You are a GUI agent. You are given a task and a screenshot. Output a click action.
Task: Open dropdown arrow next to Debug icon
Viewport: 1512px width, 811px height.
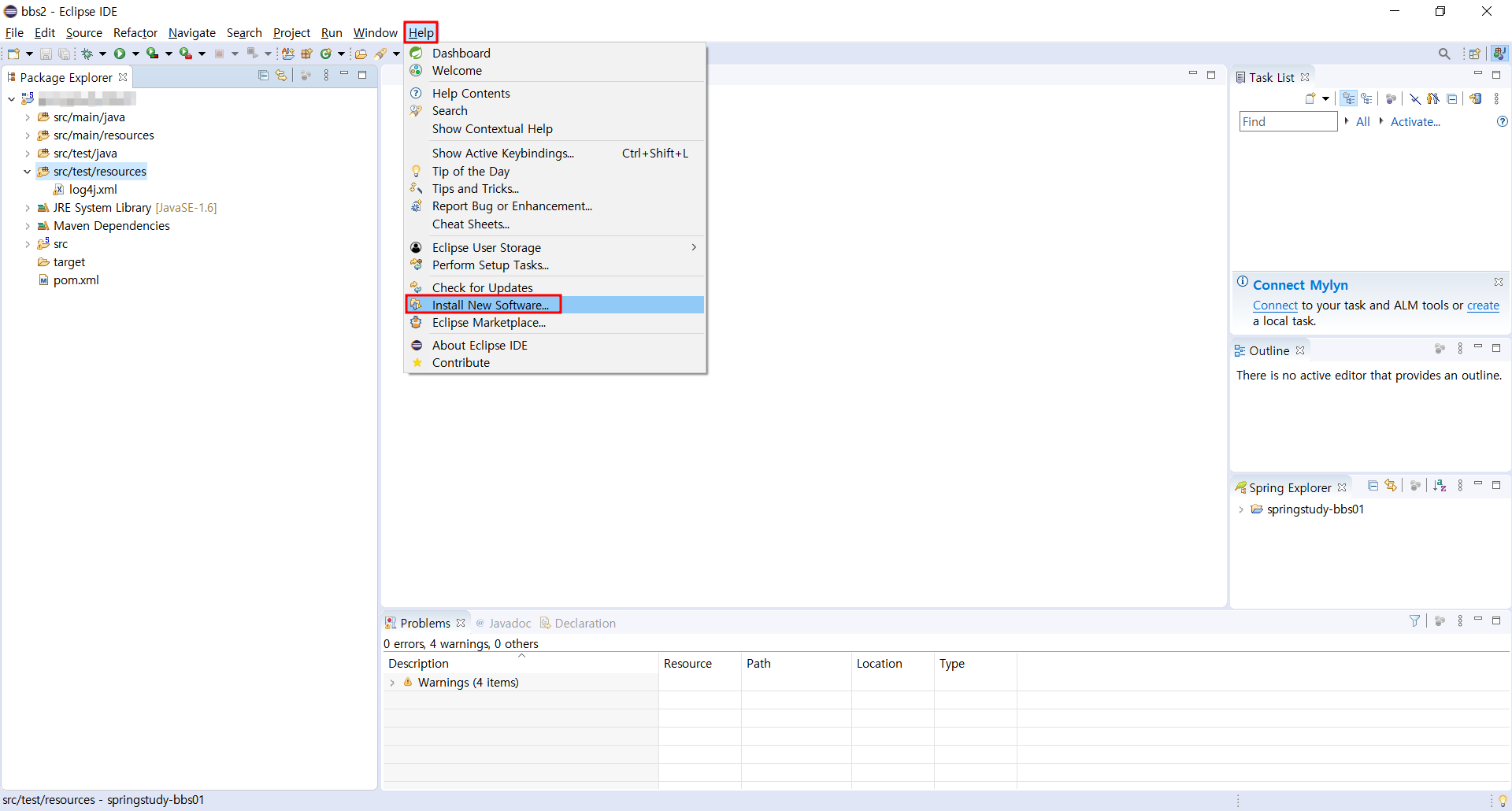102,54
